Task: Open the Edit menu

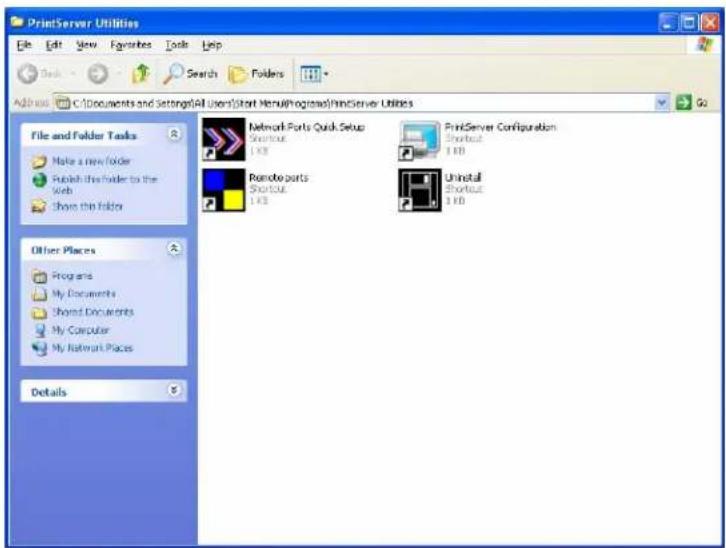Action: point(54,45)
